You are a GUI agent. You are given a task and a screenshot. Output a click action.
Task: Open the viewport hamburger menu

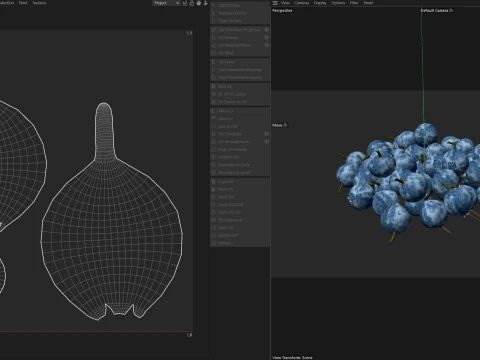point(275,3)
